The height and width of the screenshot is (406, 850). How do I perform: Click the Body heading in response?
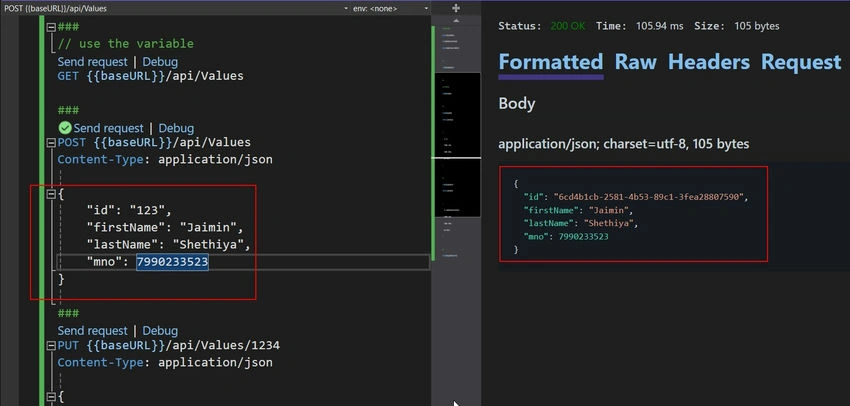tap(517, 104)
